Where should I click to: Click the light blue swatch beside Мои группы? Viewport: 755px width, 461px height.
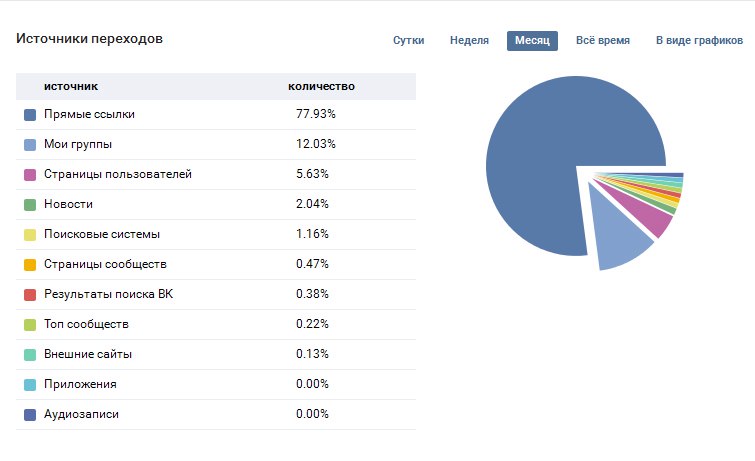click(30, 145)
